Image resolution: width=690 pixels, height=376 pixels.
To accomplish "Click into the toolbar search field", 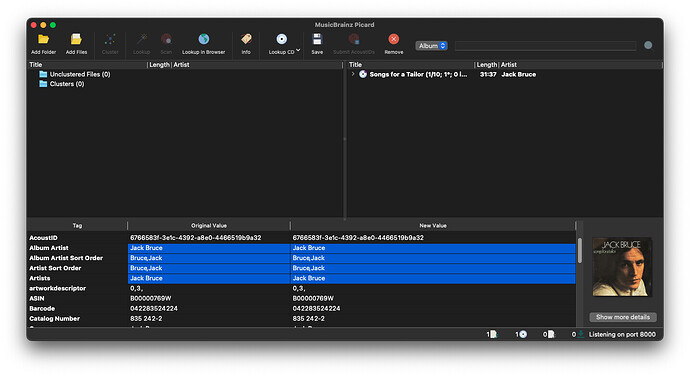I will (545, 46).
